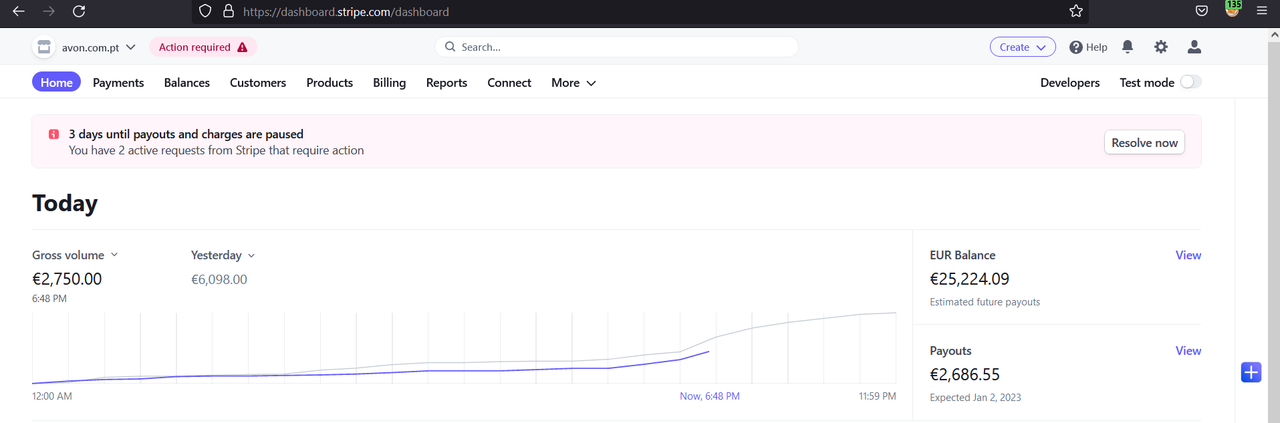Open the Products tab
Viewport: 1280px width, 423px height.
[330, 83]
